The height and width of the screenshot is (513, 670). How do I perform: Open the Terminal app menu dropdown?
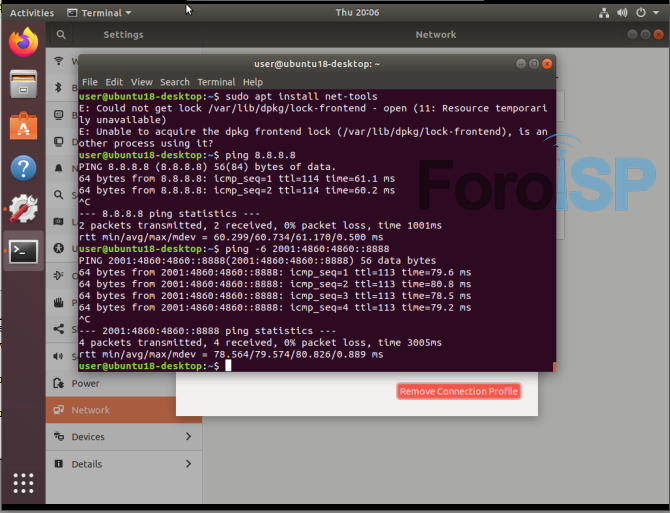[100, 13]
